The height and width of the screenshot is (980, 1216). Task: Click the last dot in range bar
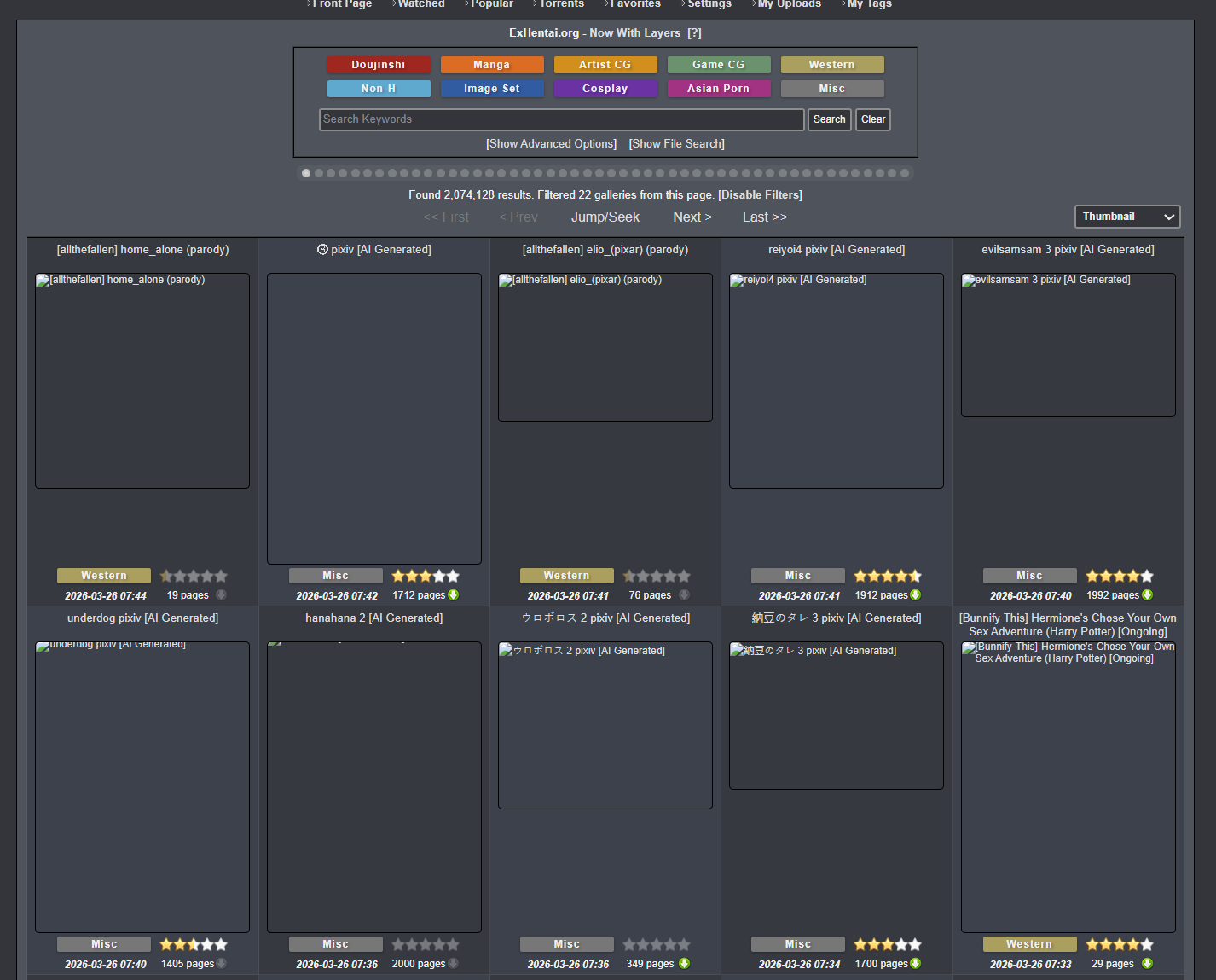point(905,173)
